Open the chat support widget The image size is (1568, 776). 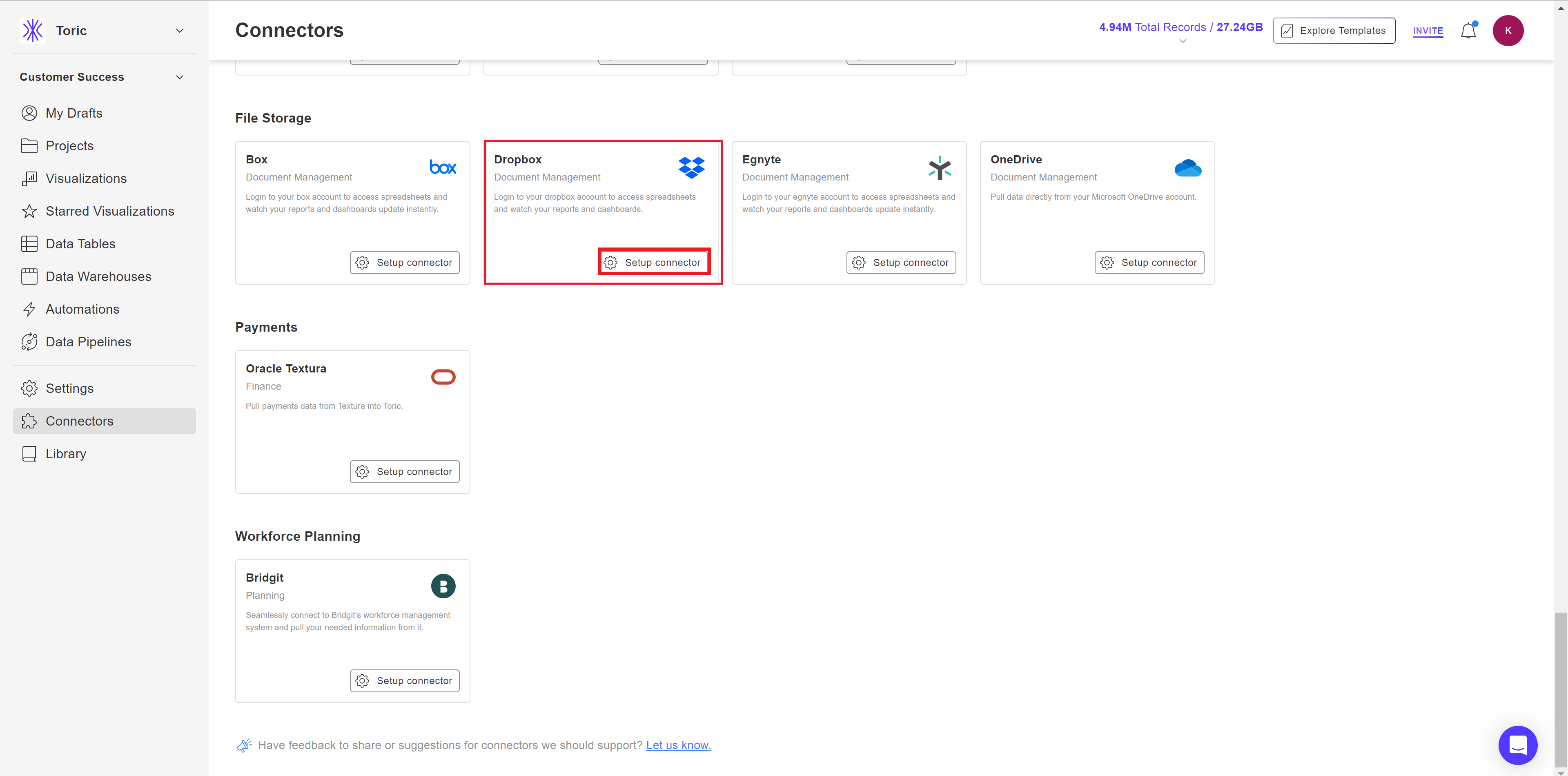click(x=1517, y=745)
